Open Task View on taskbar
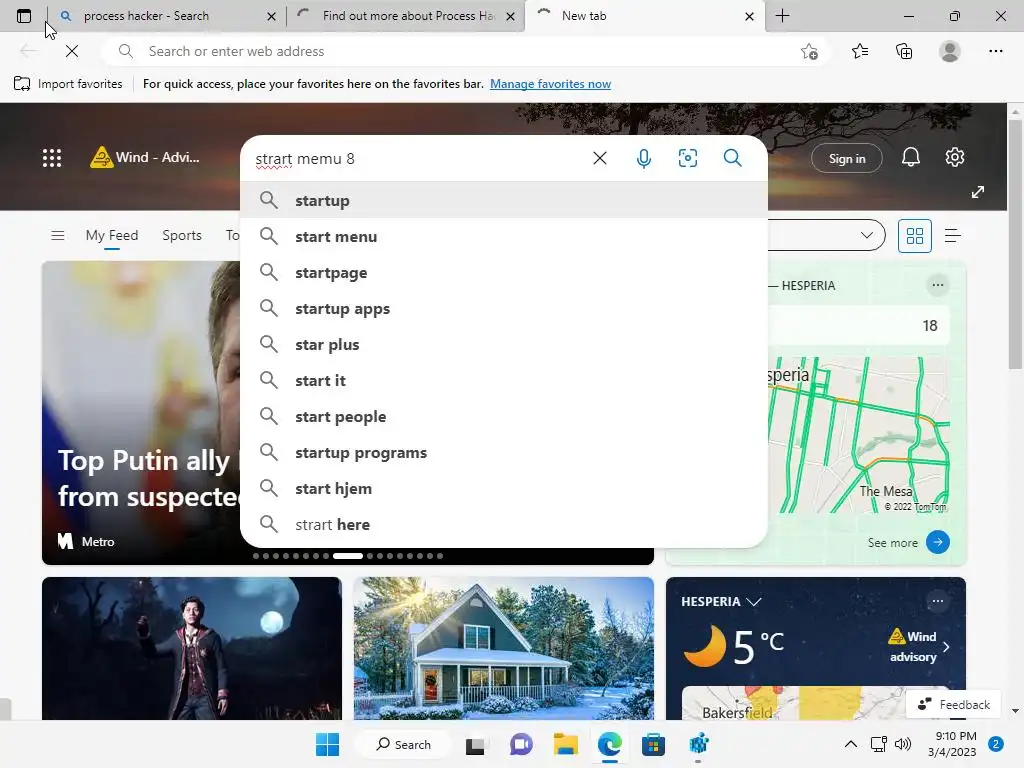 pos(475,744)
